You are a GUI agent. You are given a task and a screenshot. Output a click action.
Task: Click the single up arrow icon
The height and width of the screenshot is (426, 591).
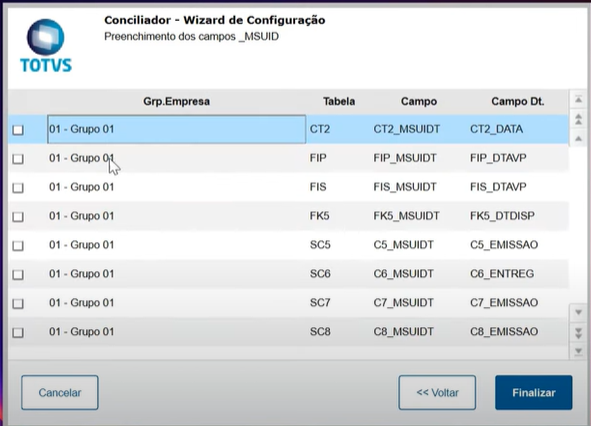pyautogui.click(x=578, y=139)
